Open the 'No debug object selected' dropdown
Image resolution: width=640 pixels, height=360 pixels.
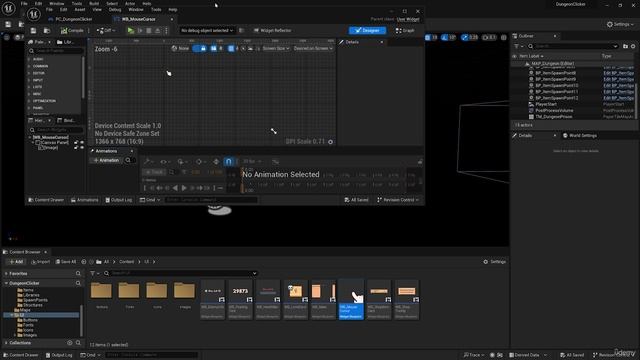click(207, 31)
